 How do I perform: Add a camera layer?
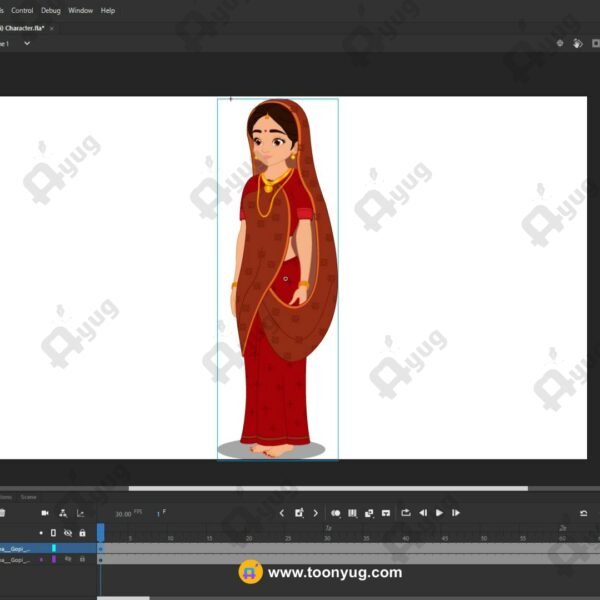coord(45,513)
